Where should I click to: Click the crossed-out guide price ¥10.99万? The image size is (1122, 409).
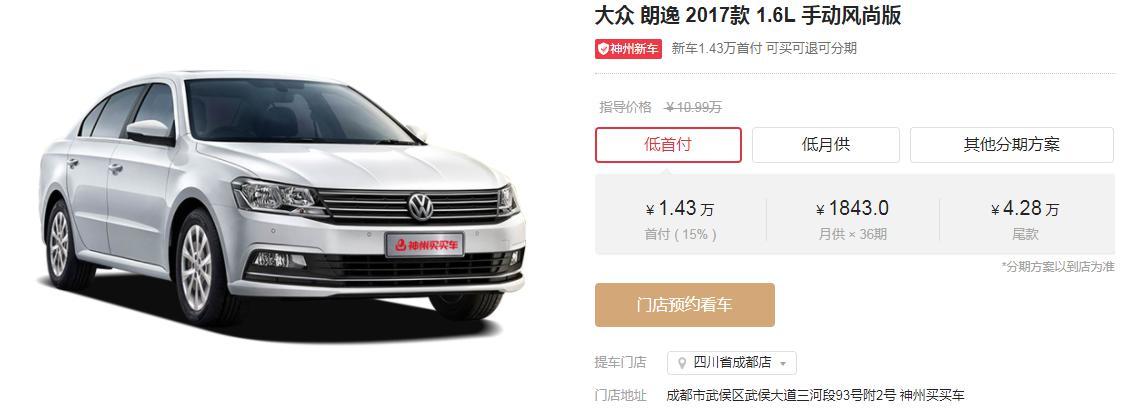(693, 107)
